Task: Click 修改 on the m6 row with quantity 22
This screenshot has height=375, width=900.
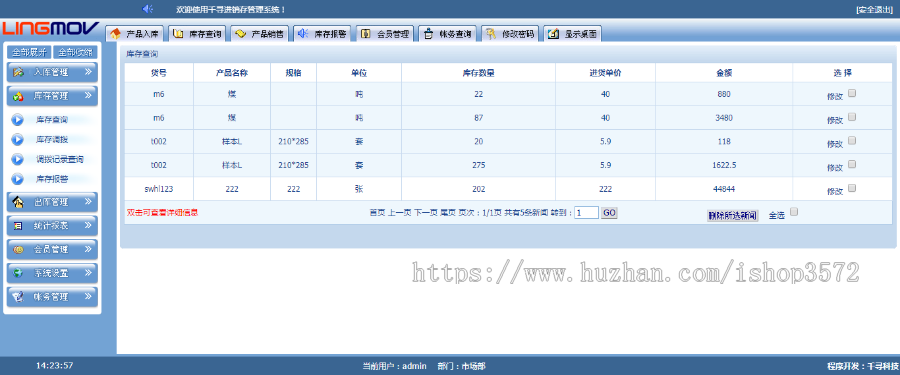Action: (835, 96)
